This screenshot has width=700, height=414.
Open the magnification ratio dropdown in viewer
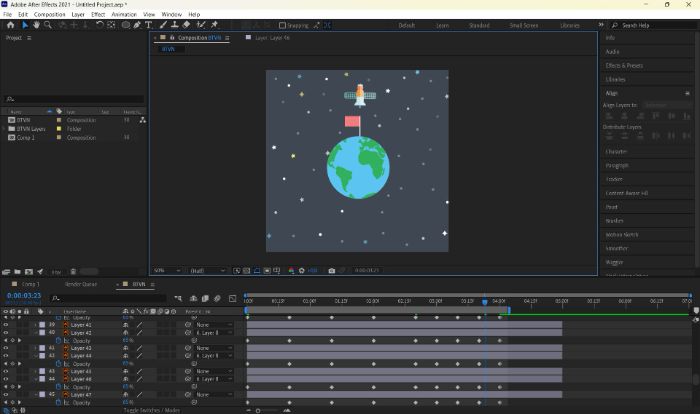click(167, 271)
